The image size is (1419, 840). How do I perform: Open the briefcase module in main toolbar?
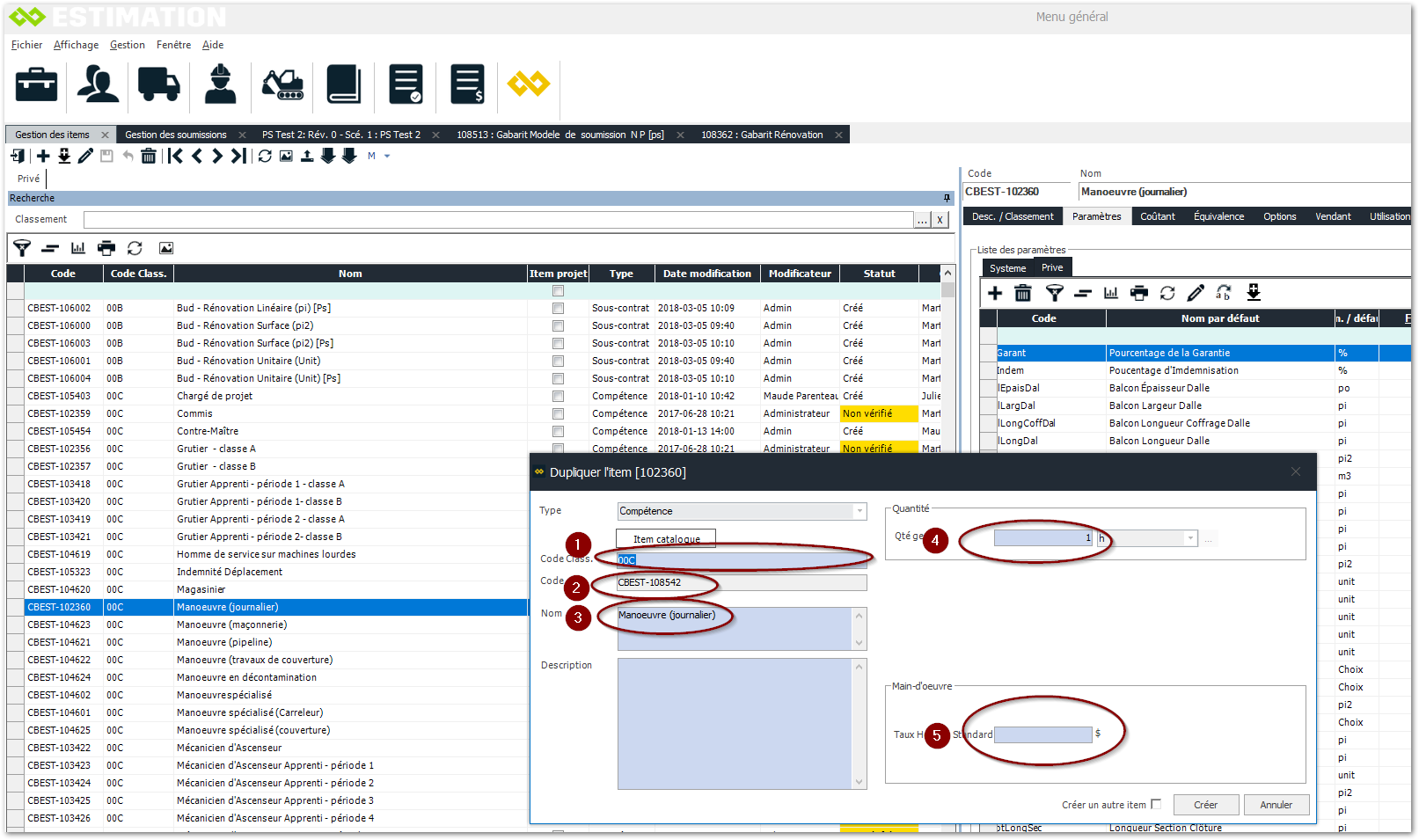coord(36,84)
